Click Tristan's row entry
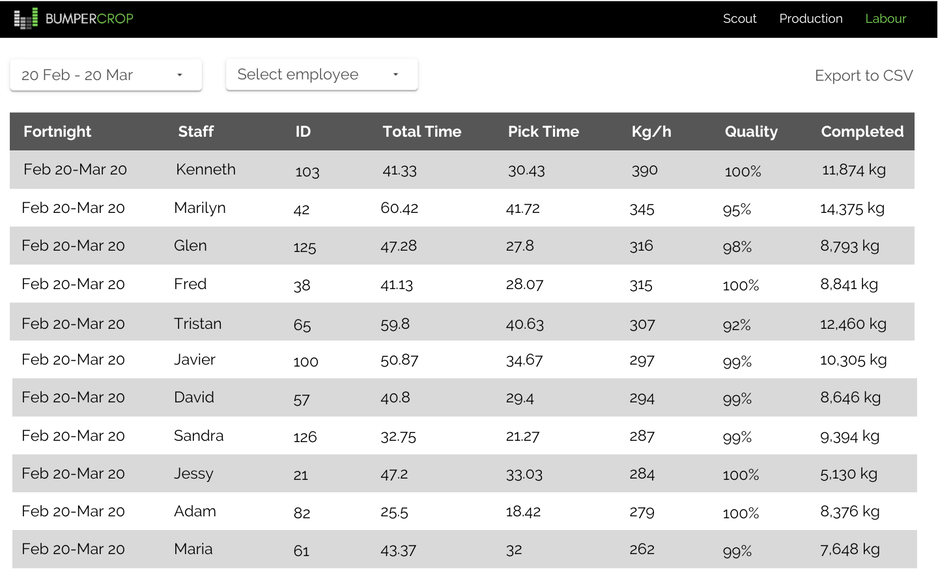 [198, 323]
